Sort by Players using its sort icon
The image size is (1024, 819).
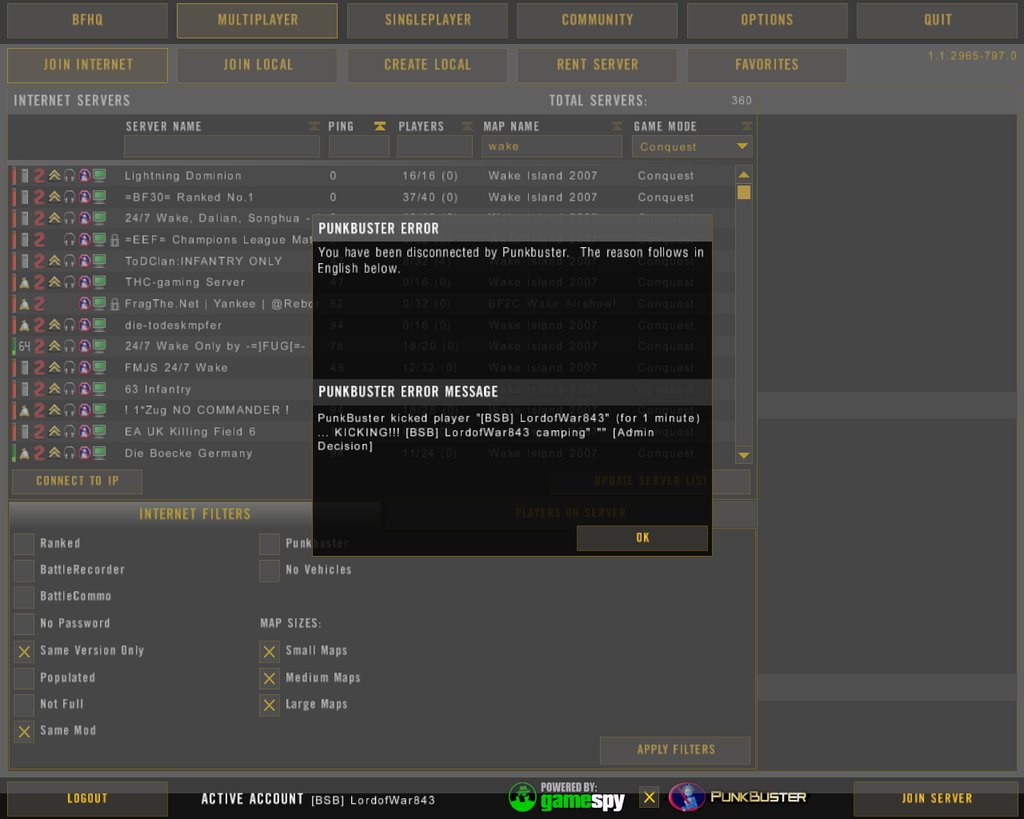coord(467,126)
